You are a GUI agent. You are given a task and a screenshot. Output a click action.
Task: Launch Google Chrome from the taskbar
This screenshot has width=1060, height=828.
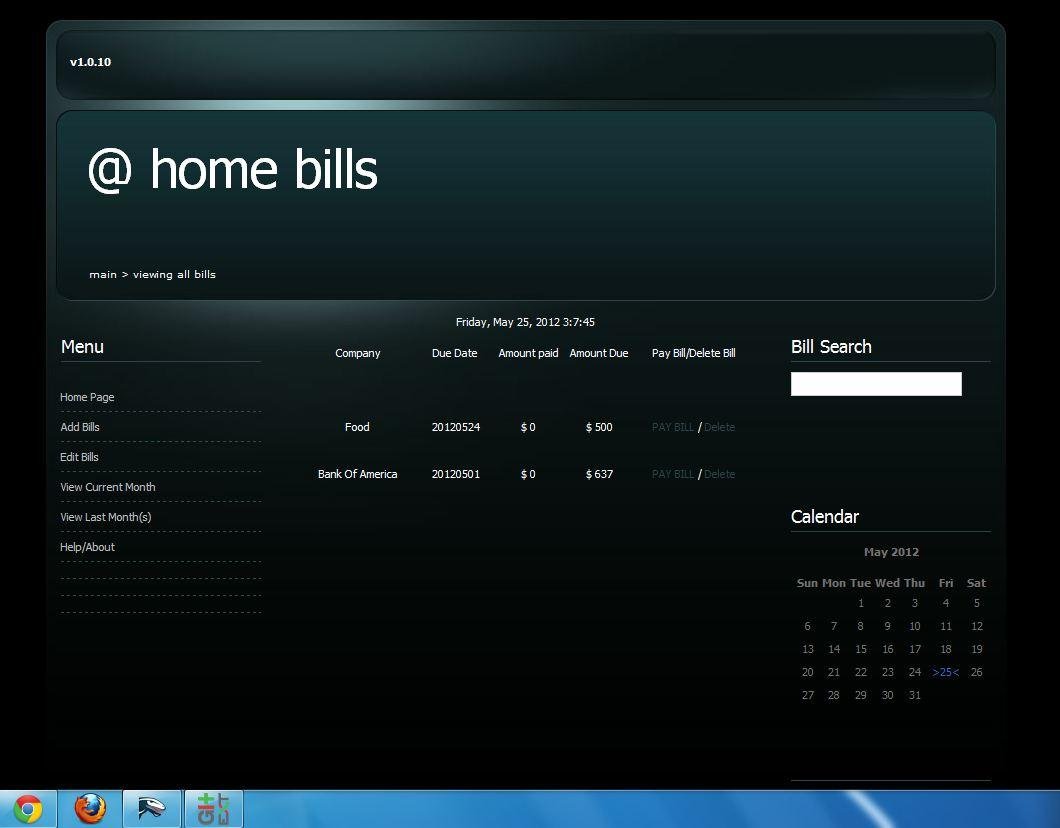tap(27, 808)
